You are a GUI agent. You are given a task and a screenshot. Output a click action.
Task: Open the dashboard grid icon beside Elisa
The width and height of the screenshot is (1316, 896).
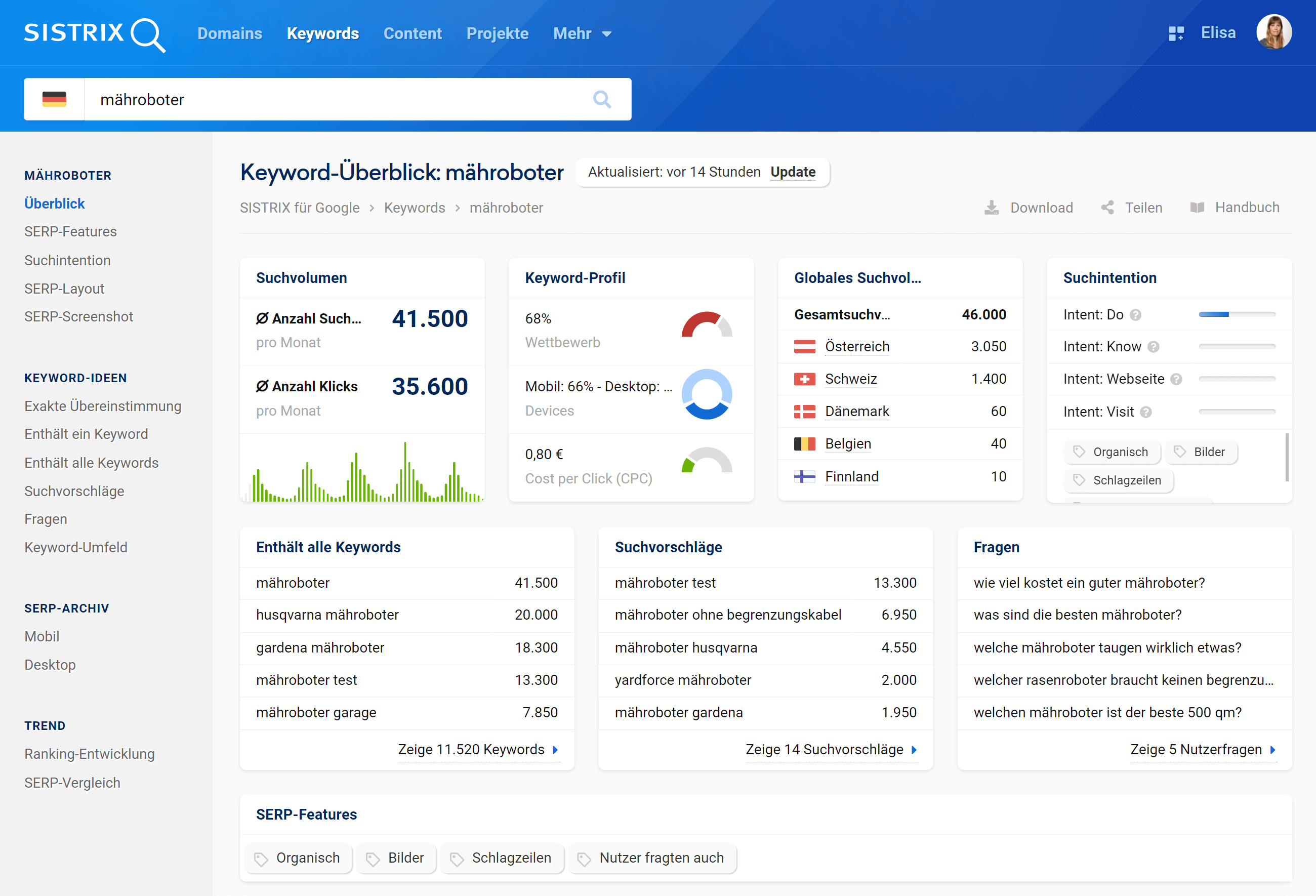pos(1176,33)
